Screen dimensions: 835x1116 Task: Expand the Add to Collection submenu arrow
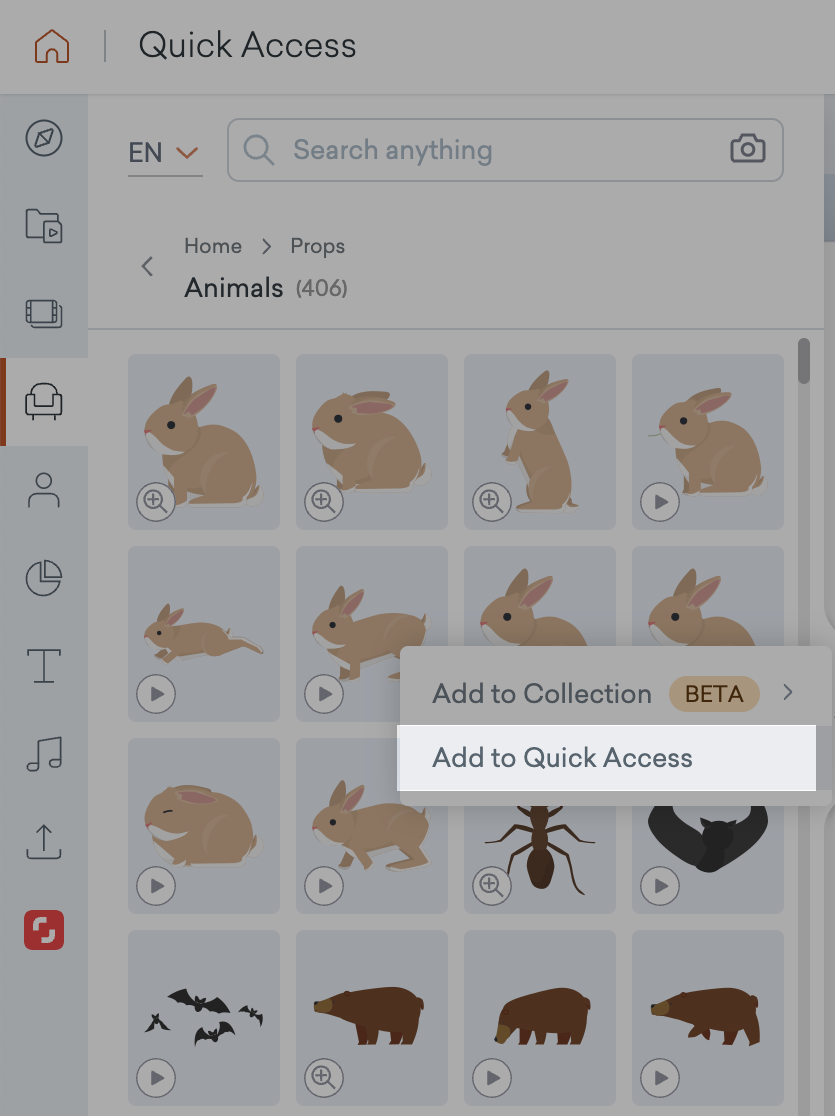point(788,692)
